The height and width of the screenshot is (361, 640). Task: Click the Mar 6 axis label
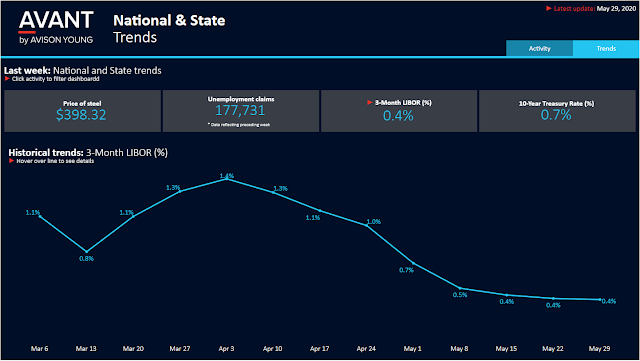click(x=40, y=348)
